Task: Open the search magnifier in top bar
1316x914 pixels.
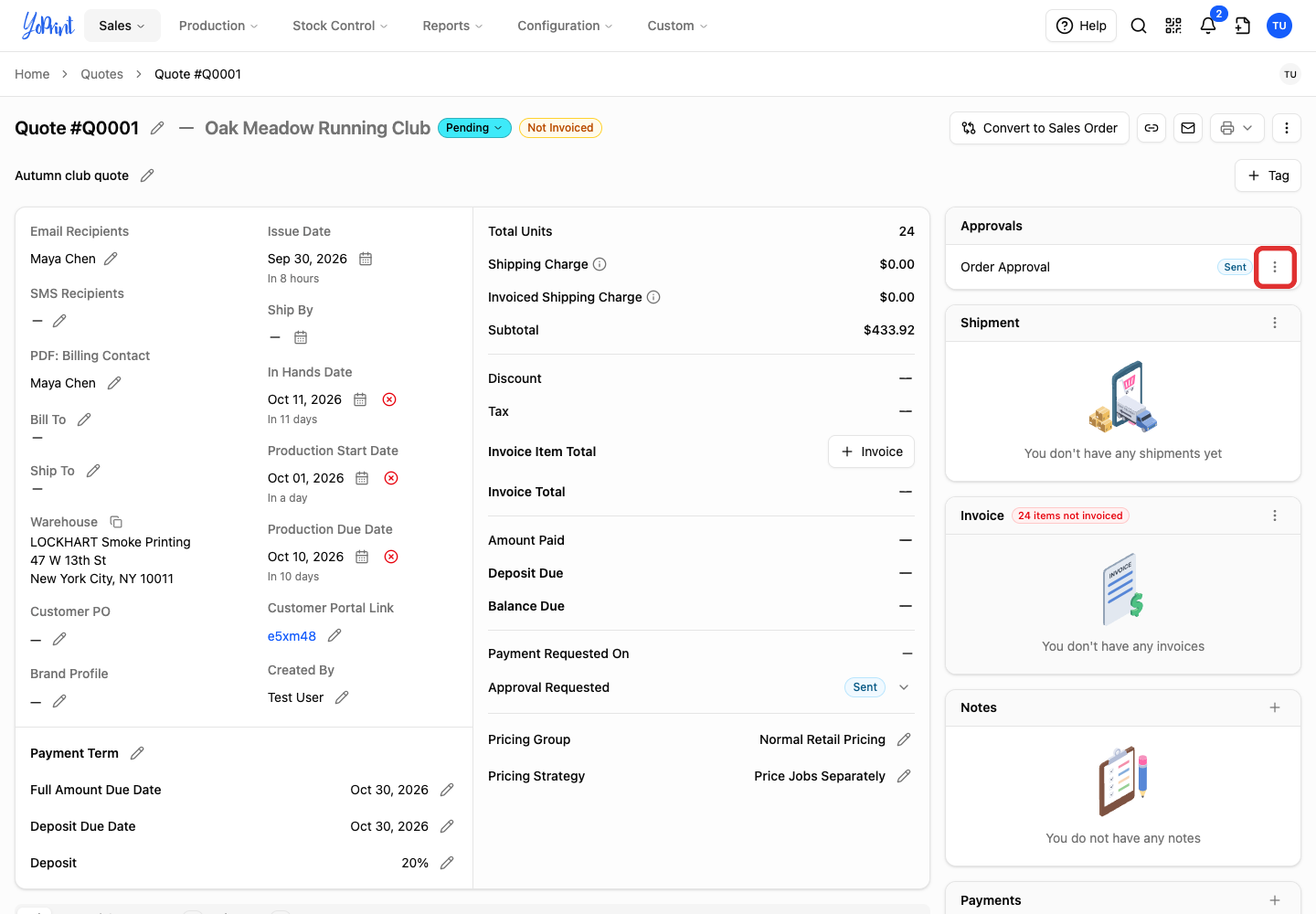Action: 1139,26
